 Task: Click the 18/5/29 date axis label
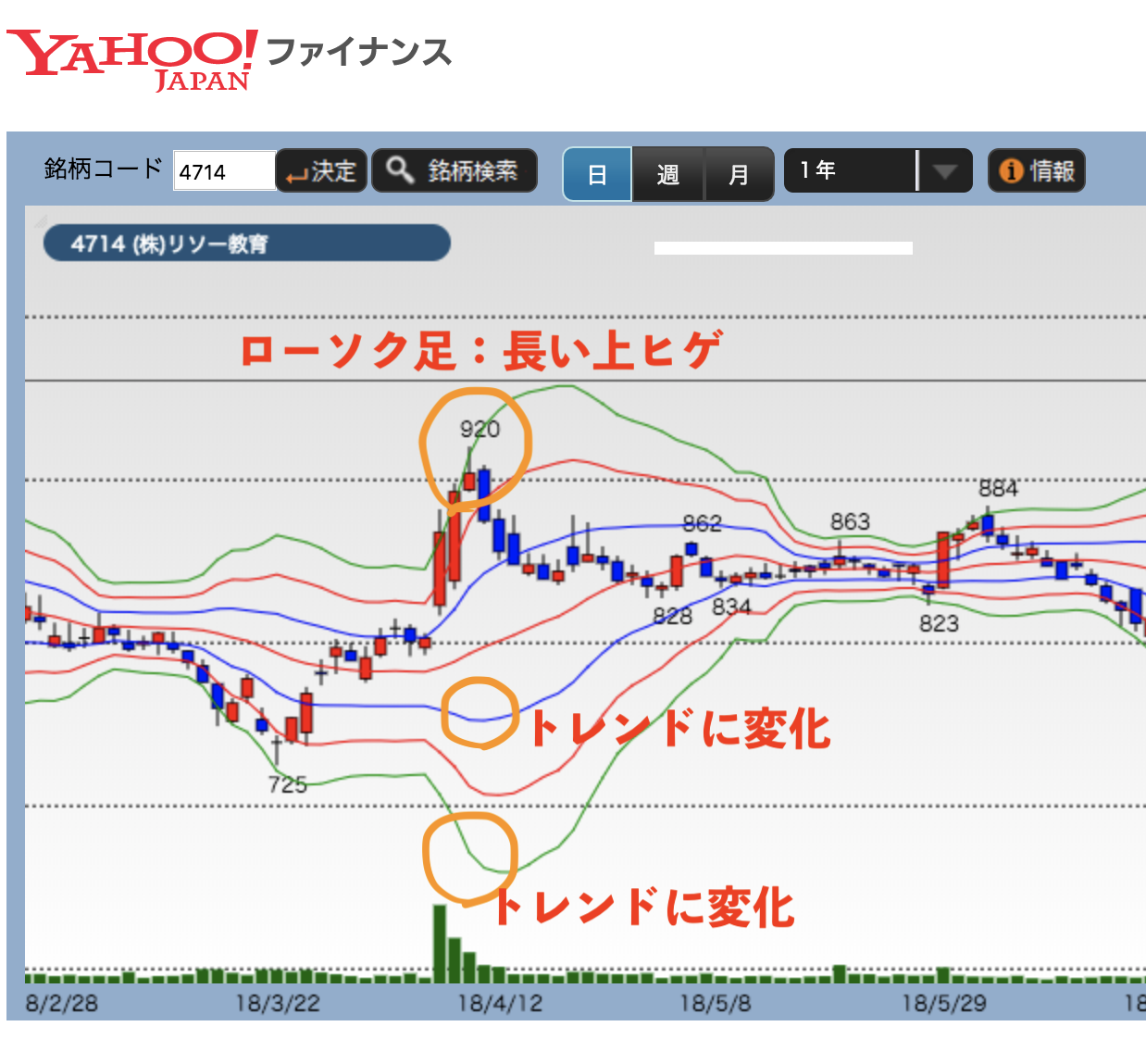coord(944,1003)
